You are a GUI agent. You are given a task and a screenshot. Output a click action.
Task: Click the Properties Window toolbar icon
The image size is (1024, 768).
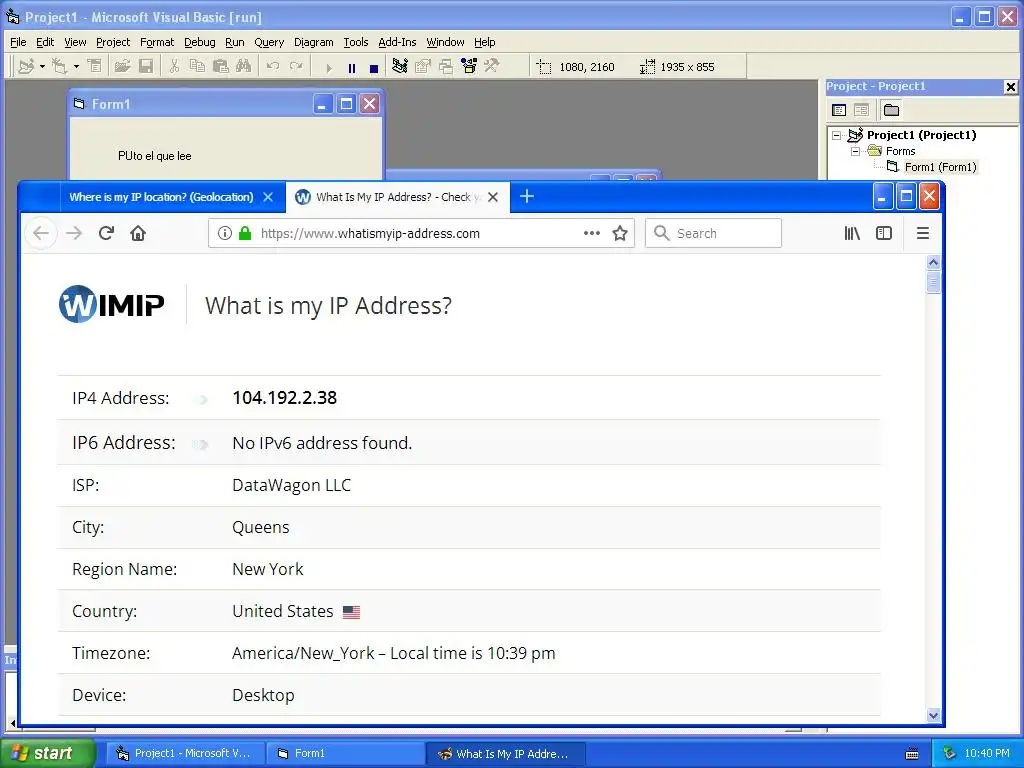click(423, 66)
